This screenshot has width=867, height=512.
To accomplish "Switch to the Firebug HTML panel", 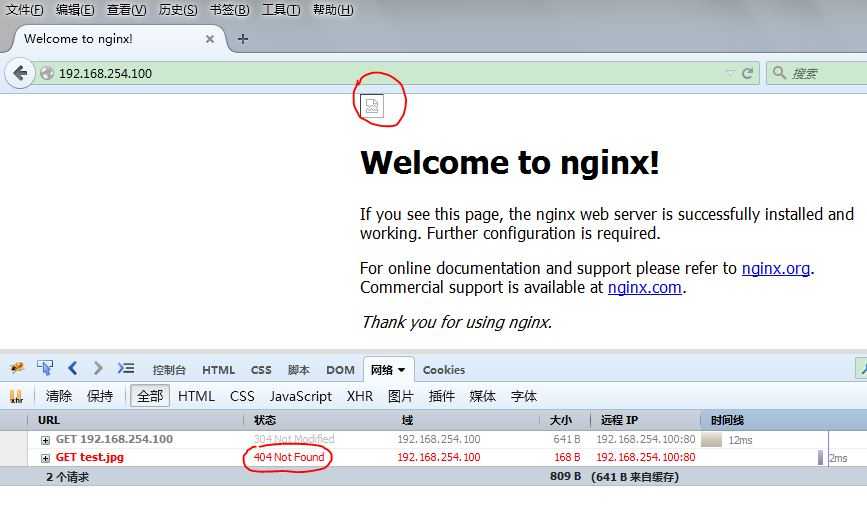I will (218, 370).
